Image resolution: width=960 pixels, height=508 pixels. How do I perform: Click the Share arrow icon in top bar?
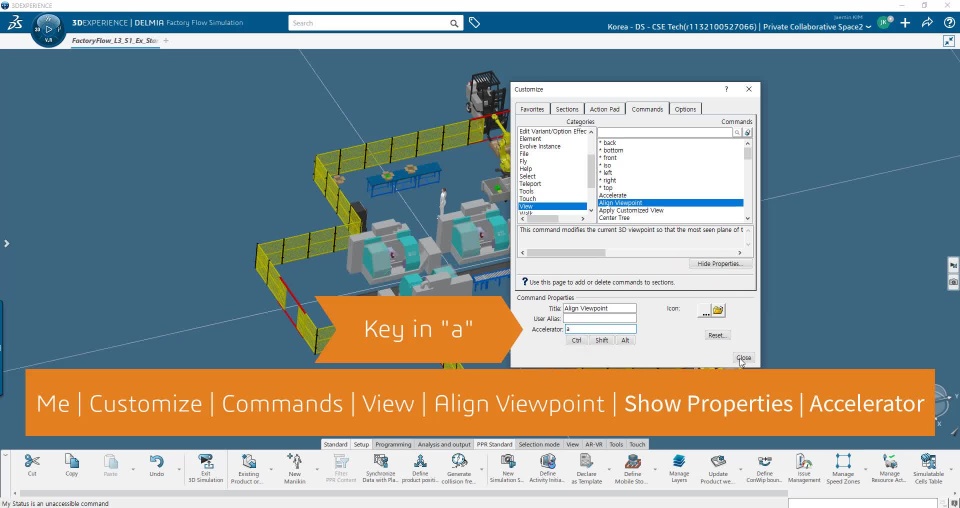pos(927,23)
